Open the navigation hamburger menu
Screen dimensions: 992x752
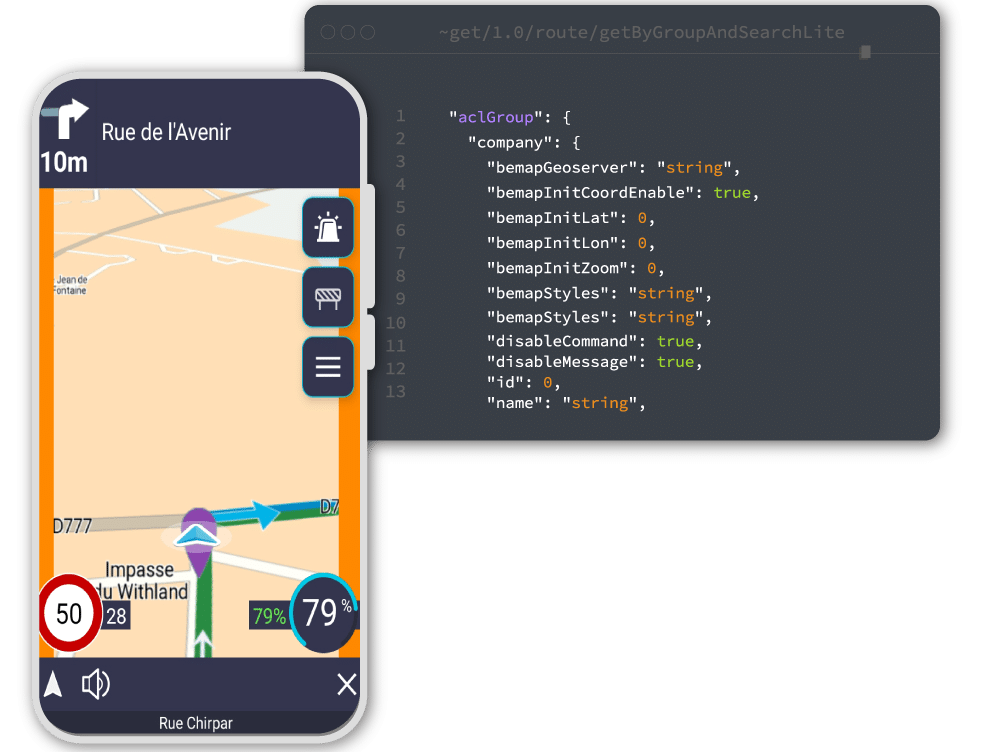pyautogui.click(x=327, y=366)
